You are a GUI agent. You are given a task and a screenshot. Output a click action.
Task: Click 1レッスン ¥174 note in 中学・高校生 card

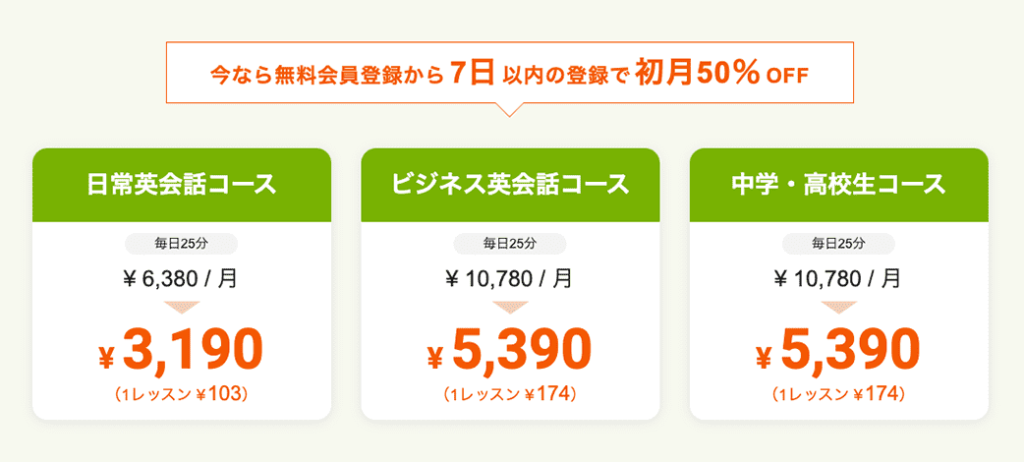pos(838,394)
